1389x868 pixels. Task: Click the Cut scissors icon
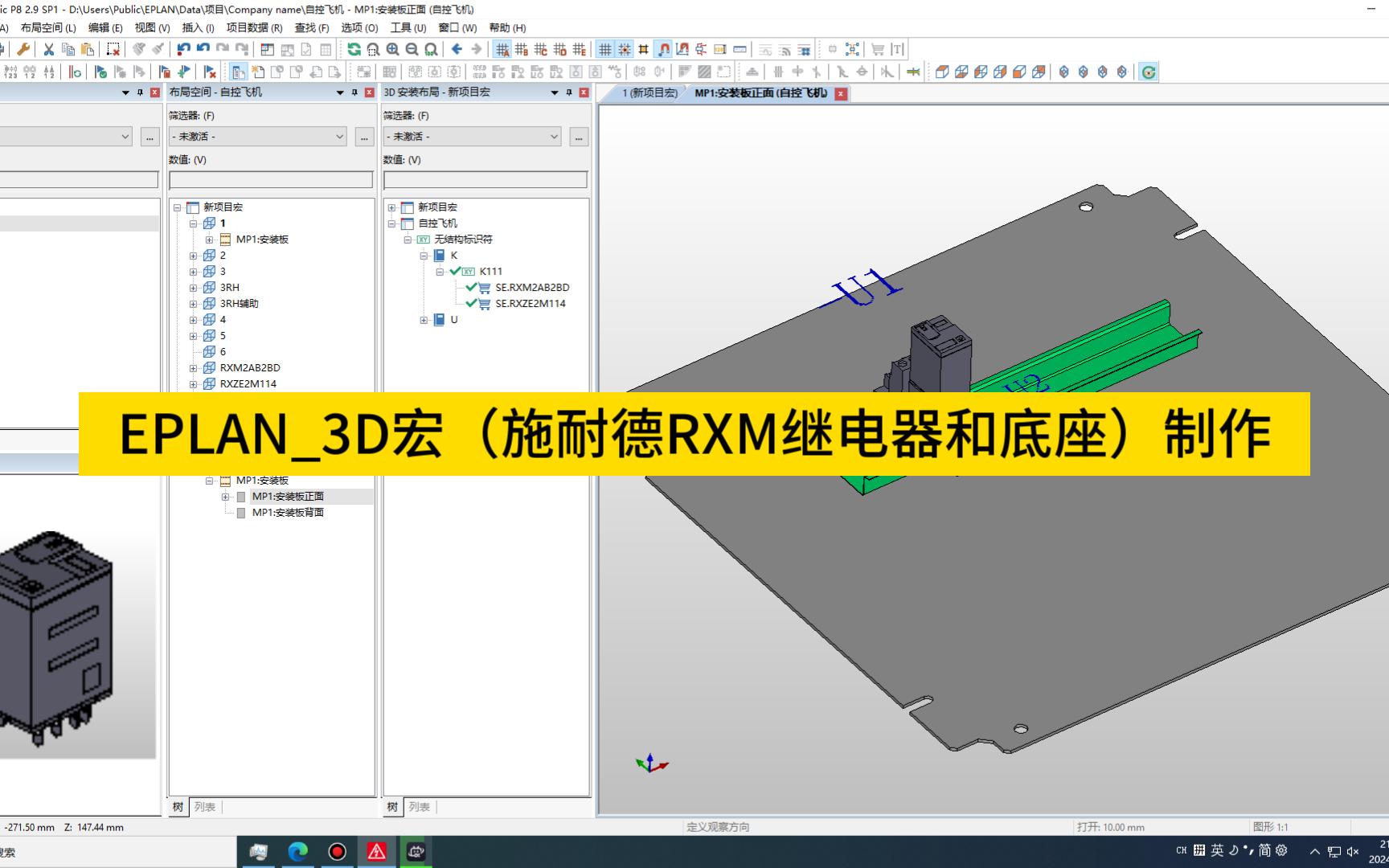pos(49,49)
